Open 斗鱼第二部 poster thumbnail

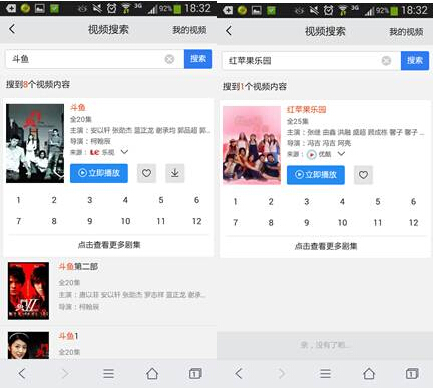pyautogui.click(x=28, y=291)
